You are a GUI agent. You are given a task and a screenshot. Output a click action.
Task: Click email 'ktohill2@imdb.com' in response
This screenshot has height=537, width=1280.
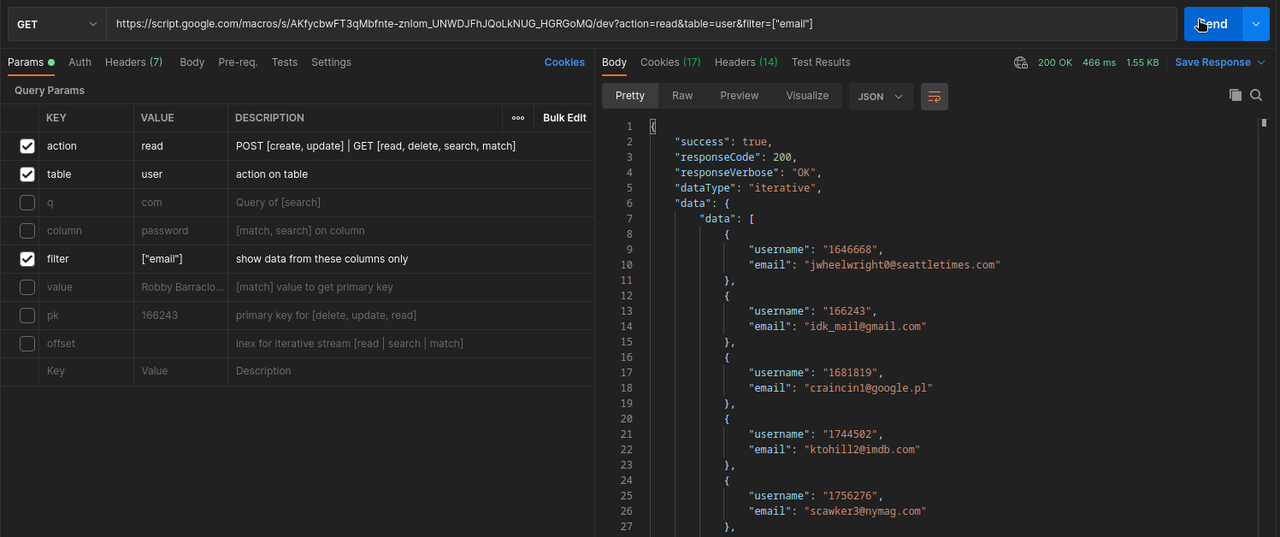pyautogui.click(x=862, y=450)
